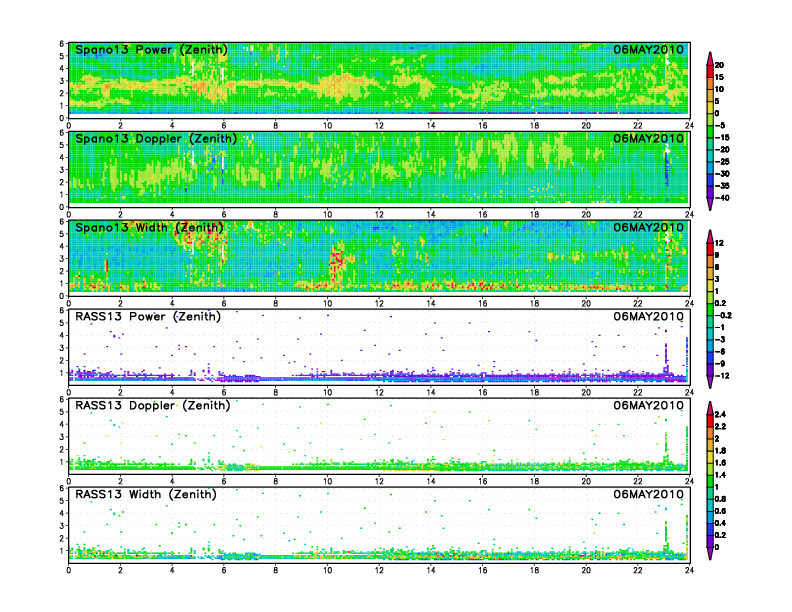Select the Spano13 Width heatmap plot
The height and width of the screenshot is (612, 792).
(379, 258)
